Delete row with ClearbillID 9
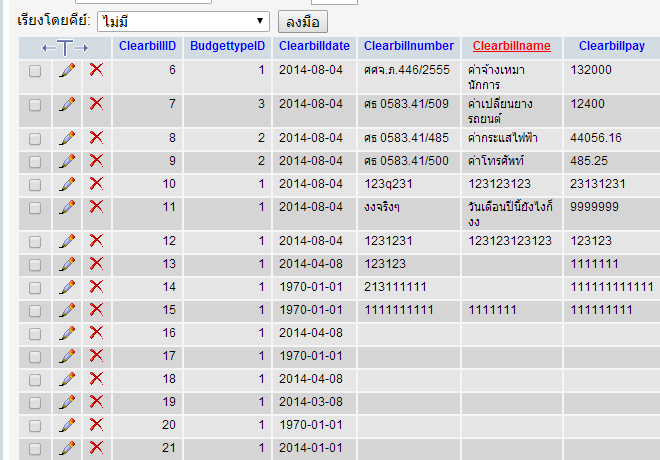Image resolution: width=660 pixels, height=460 pixels. coord(96,160)
